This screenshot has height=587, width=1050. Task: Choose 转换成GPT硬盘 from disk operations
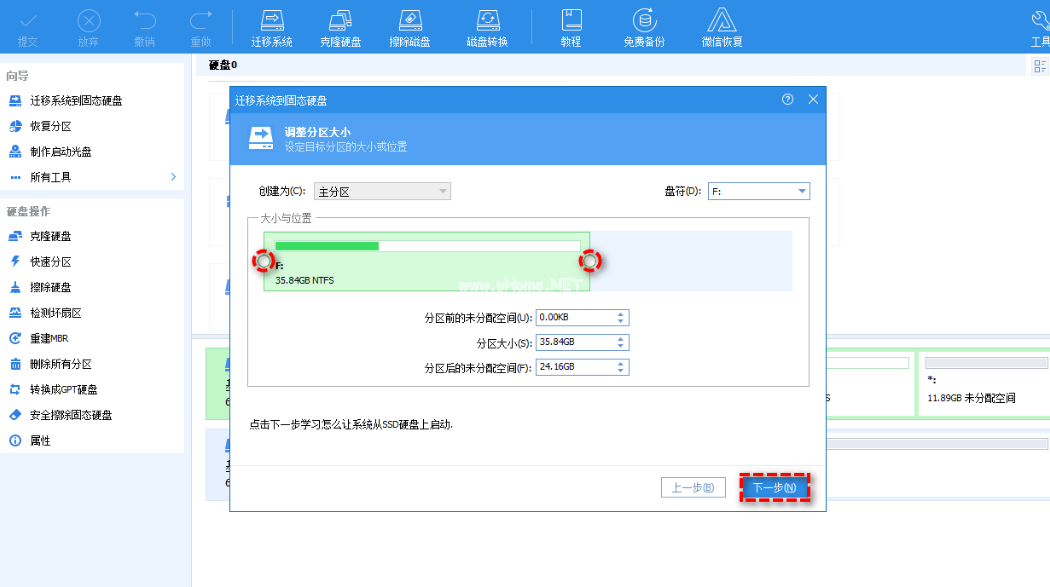coord(63,389)
